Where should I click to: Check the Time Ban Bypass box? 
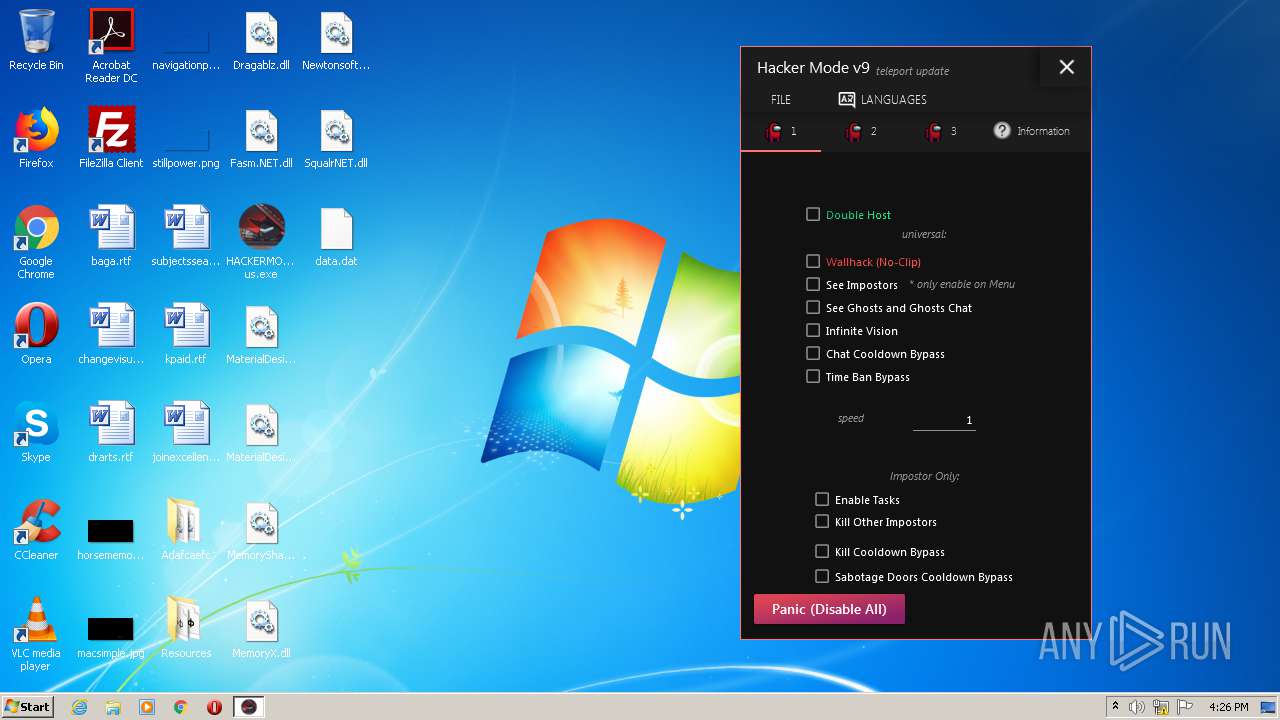(813, 376)
